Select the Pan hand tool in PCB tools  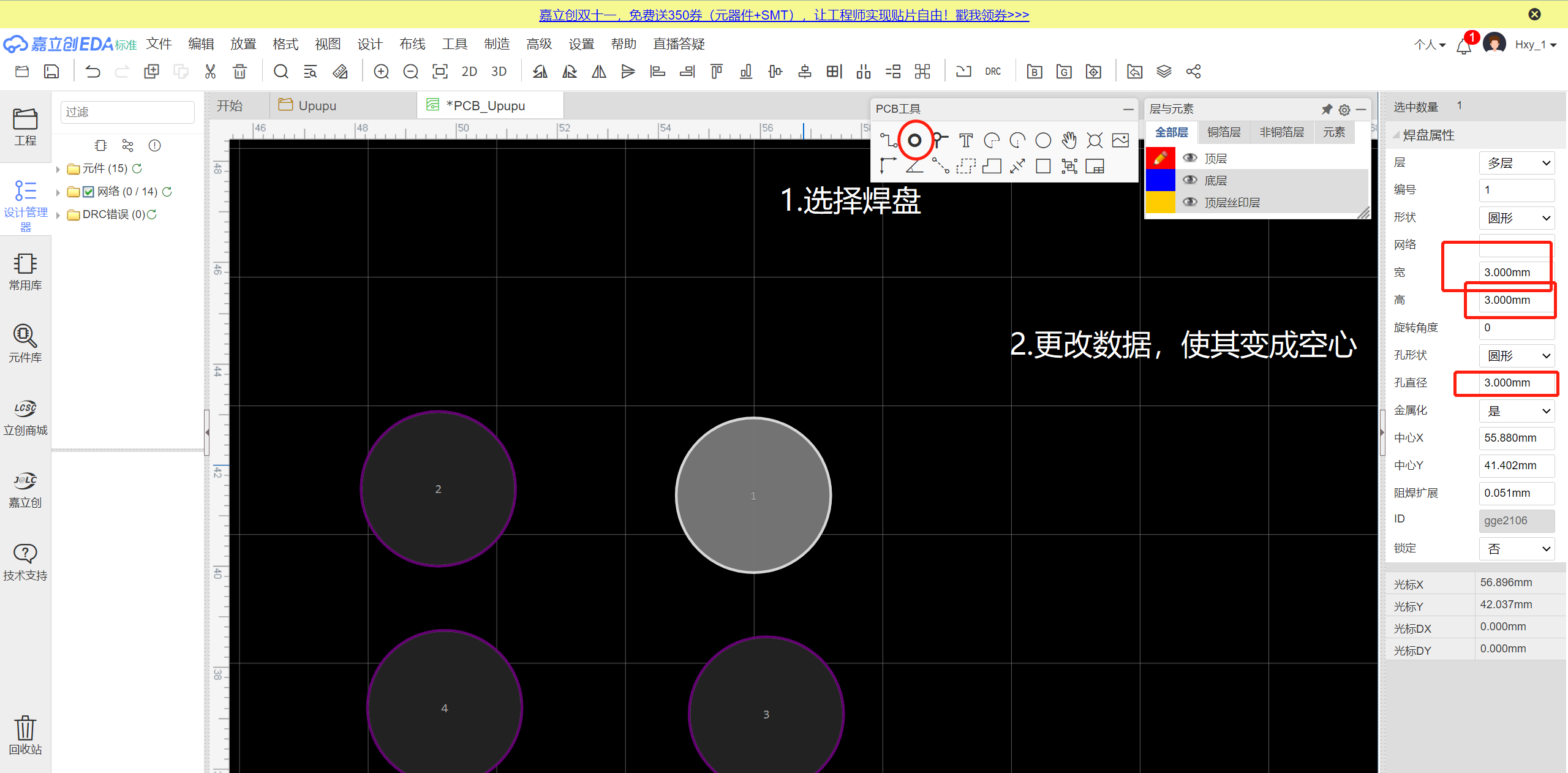pos(1069,140)
